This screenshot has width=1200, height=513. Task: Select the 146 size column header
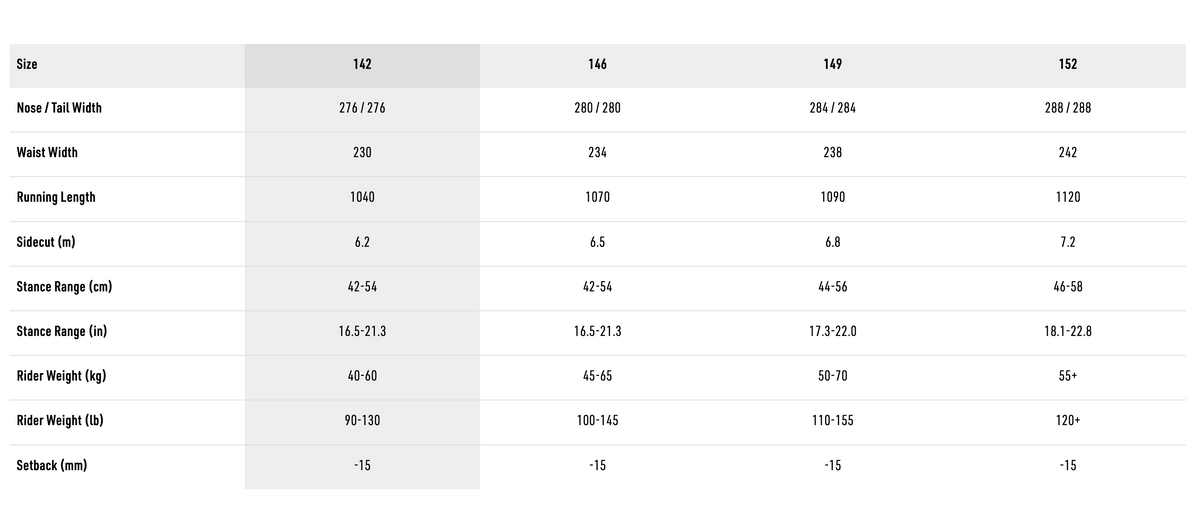point(597,64)
